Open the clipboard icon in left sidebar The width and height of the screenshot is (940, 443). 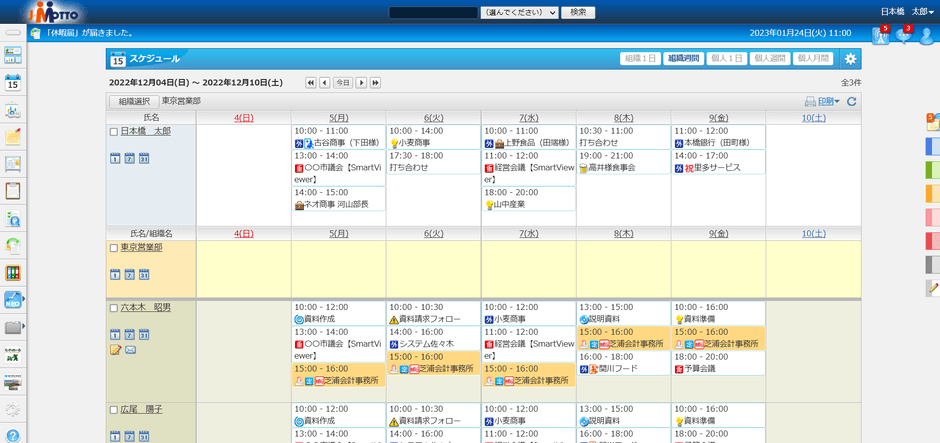click(13, 191)
